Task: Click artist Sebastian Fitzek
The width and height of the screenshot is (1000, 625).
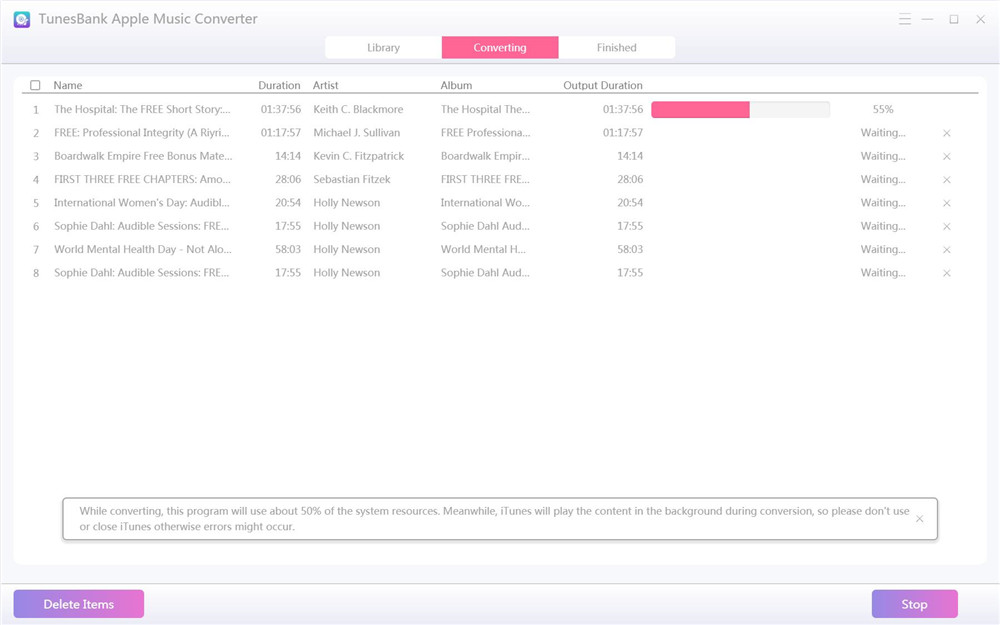Action: pyautogui.click(x=351, y=179)
